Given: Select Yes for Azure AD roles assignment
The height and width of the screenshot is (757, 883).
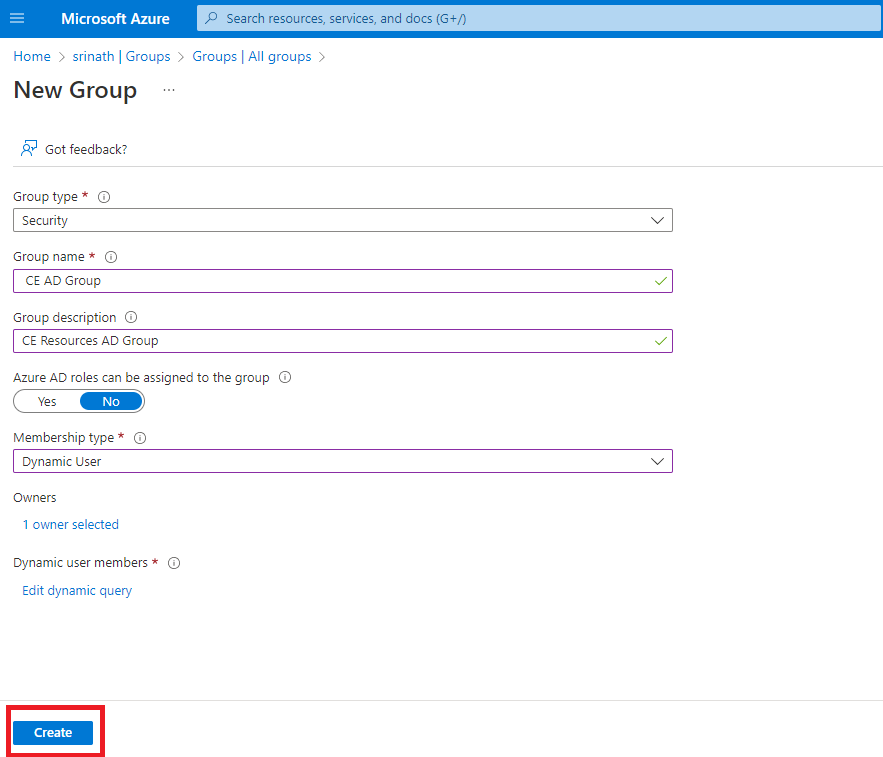Looking at the screenshot, I should coord(47,401).
